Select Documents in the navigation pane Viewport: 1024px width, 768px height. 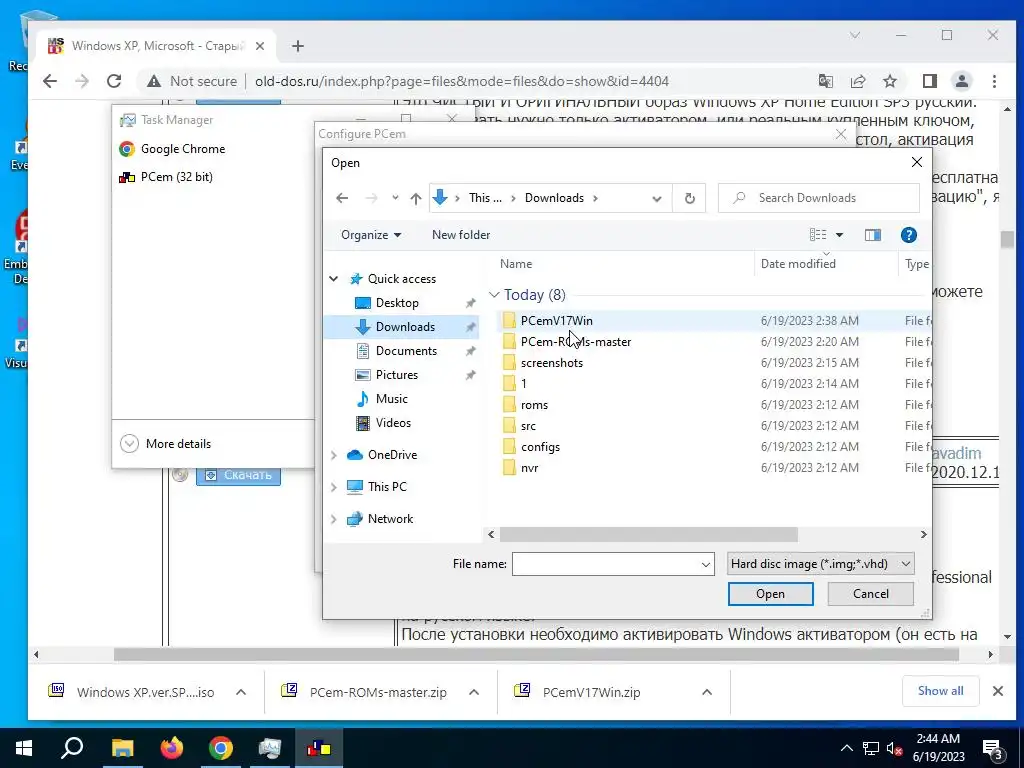[x=406, y=351]
